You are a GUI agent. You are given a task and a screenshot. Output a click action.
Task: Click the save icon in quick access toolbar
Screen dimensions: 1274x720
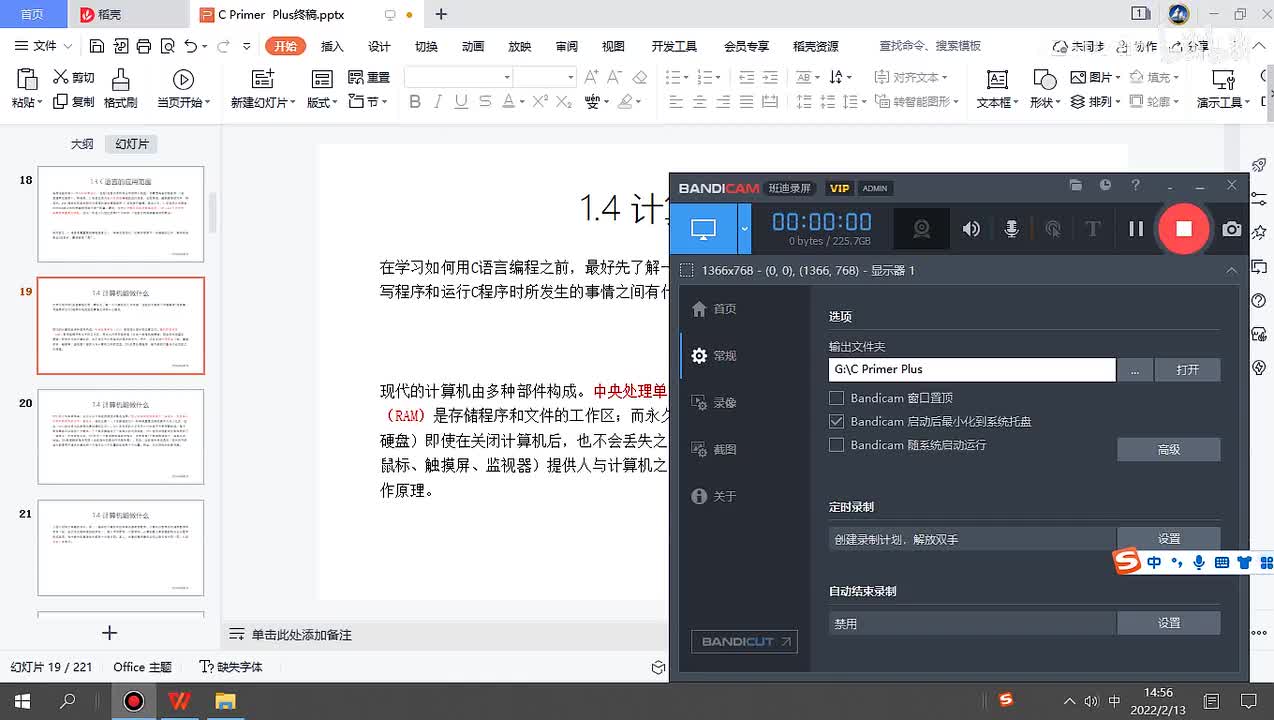97,46
